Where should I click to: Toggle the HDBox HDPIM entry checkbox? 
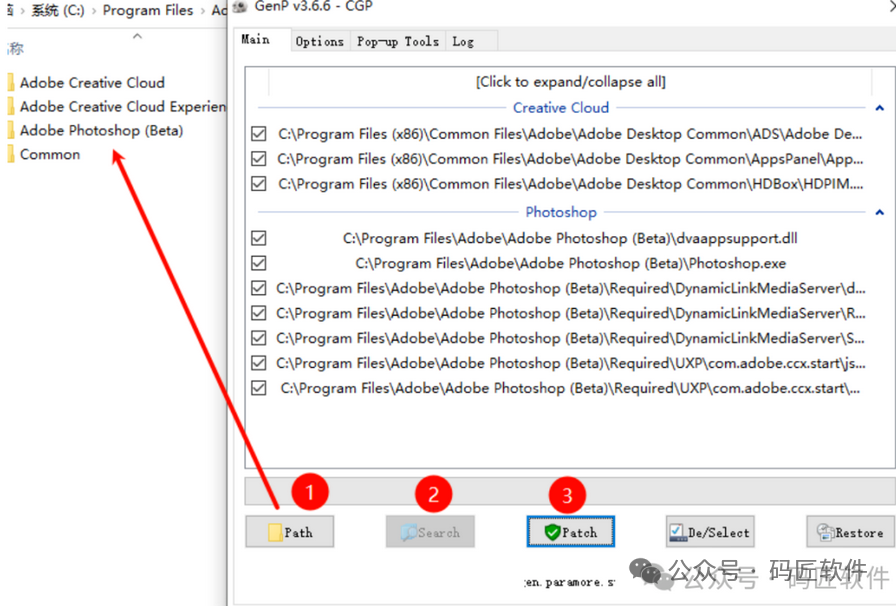point(259,184)
